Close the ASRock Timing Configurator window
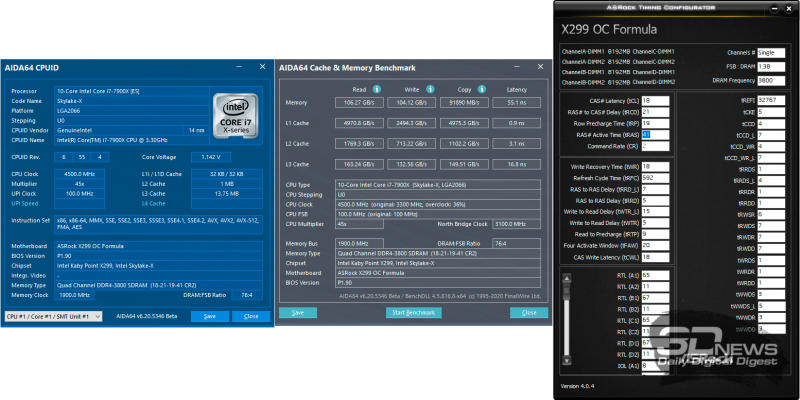 [787, 8]
